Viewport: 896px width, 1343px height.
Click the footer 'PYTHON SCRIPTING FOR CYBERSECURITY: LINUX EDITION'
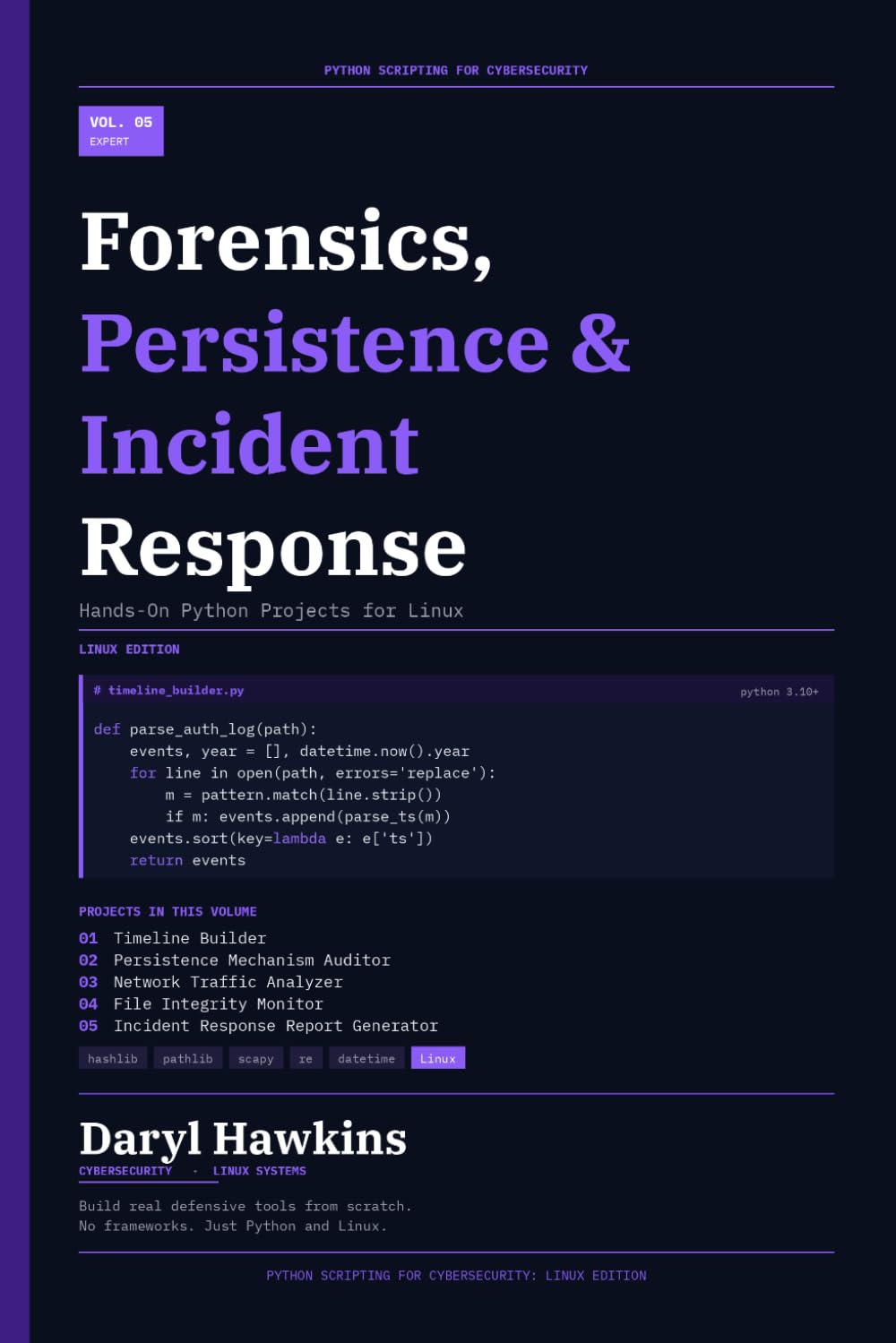(456, 1275)
